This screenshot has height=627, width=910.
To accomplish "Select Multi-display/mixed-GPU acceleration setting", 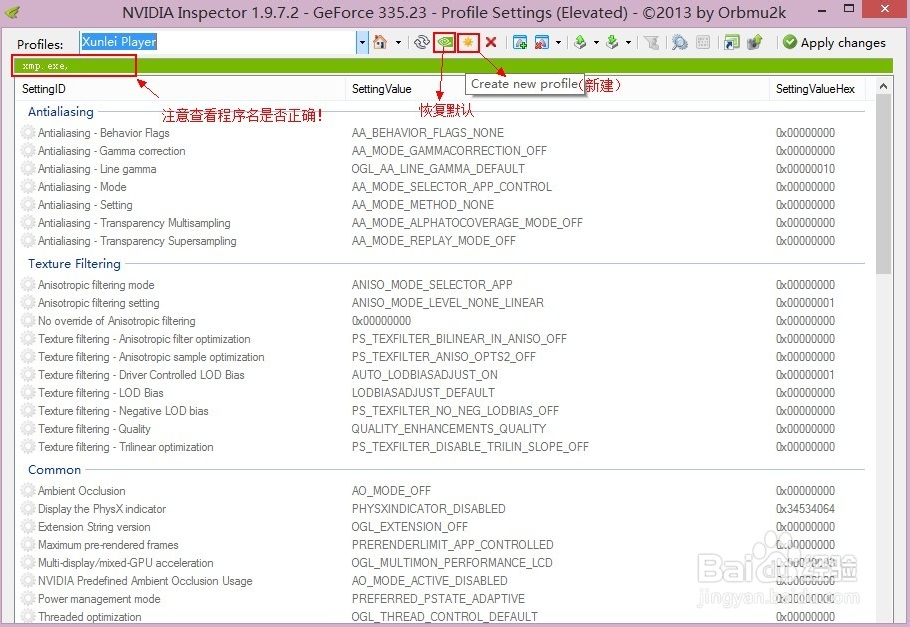I will click(125, 563).
